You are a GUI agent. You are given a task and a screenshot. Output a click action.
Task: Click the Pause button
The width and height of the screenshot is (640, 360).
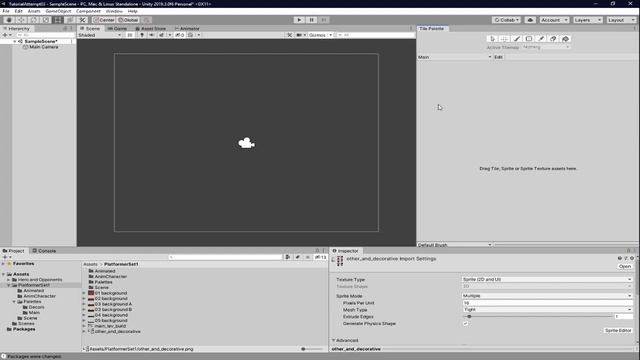[x=311, y=20]
